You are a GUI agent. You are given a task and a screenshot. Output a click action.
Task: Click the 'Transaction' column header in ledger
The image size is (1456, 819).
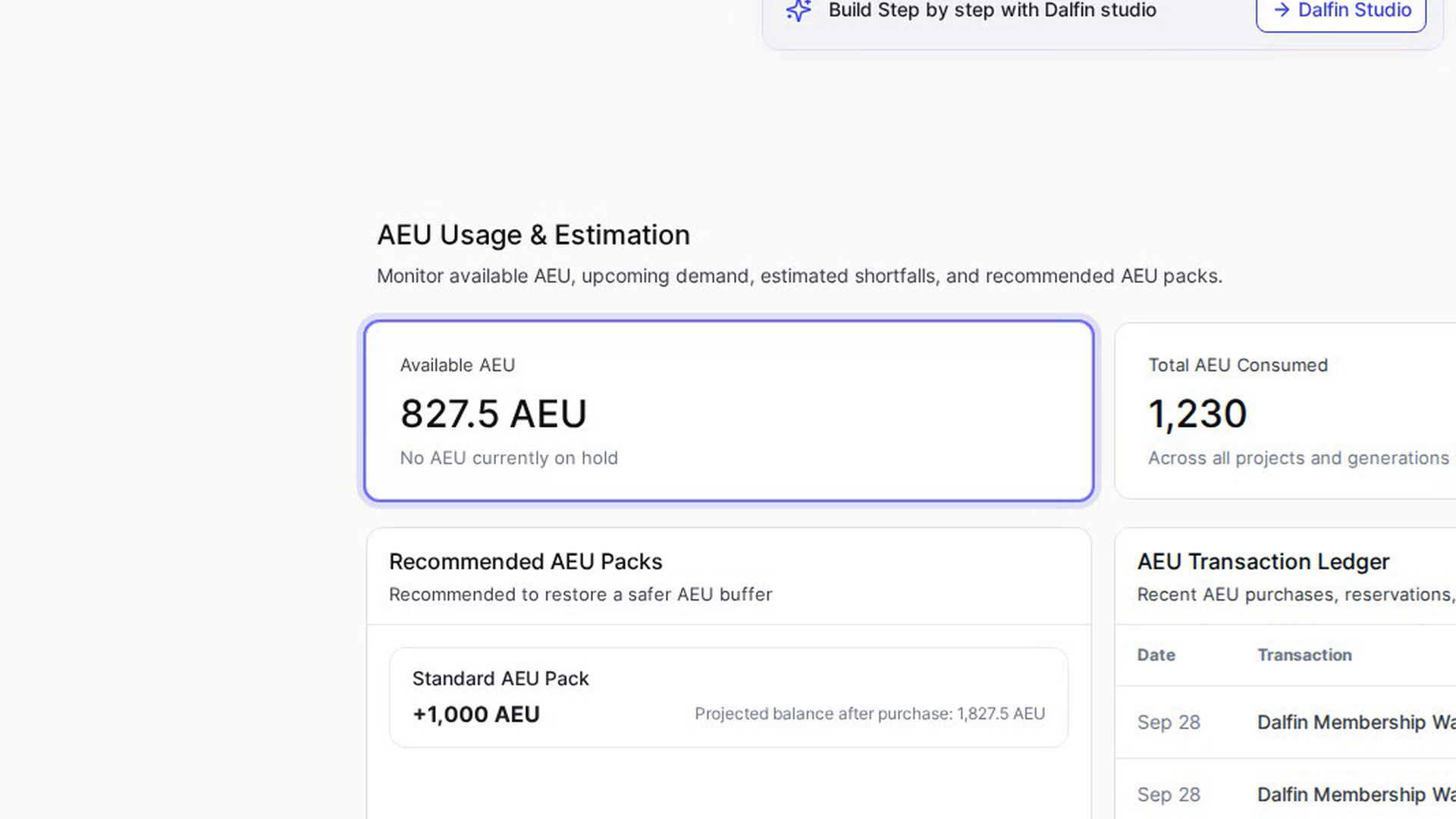point(1304,655)
